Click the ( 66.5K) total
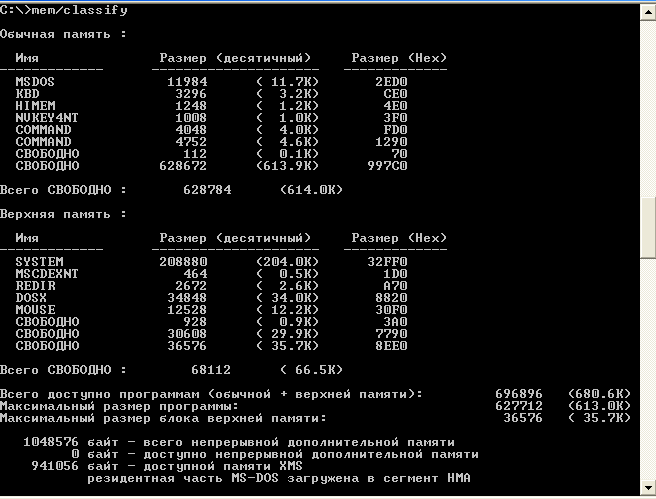Image resolution: width=656 pixels, height=499 pixels. (311, 370)
